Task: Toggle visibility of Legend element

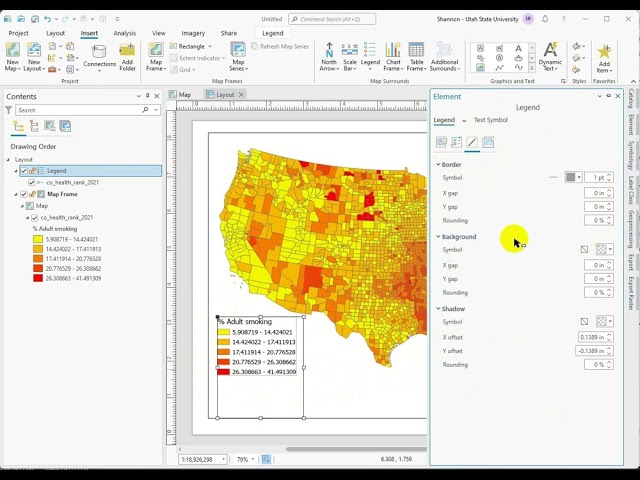Action: 24,171
